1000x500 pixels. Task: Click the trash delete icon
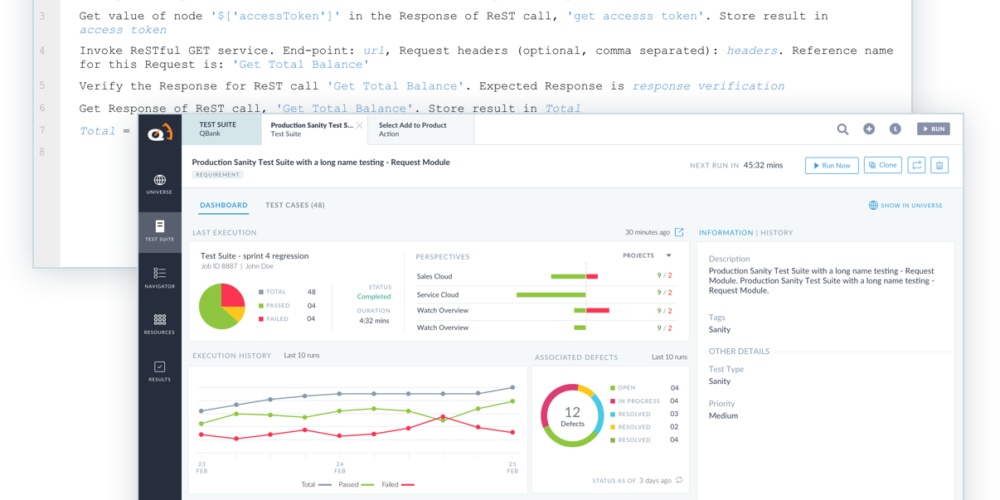click(x=940, y=165)
